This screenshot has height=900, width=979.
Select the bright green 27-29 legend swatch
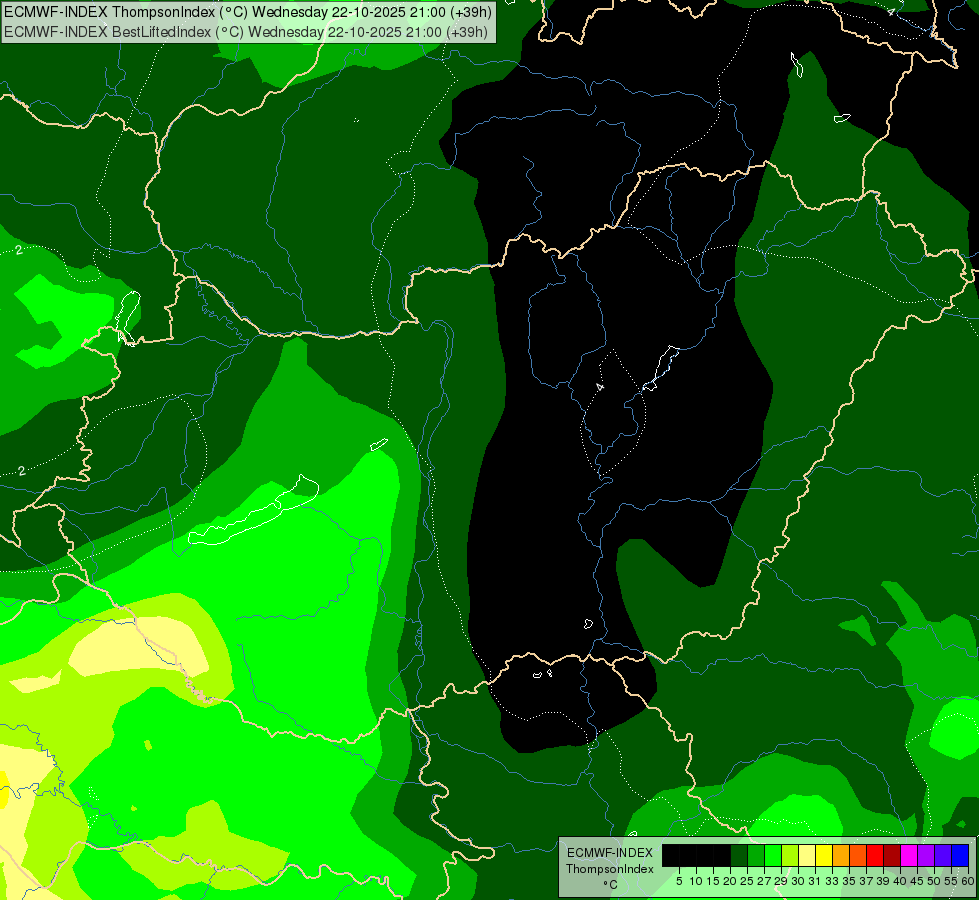tap(773, 855)
